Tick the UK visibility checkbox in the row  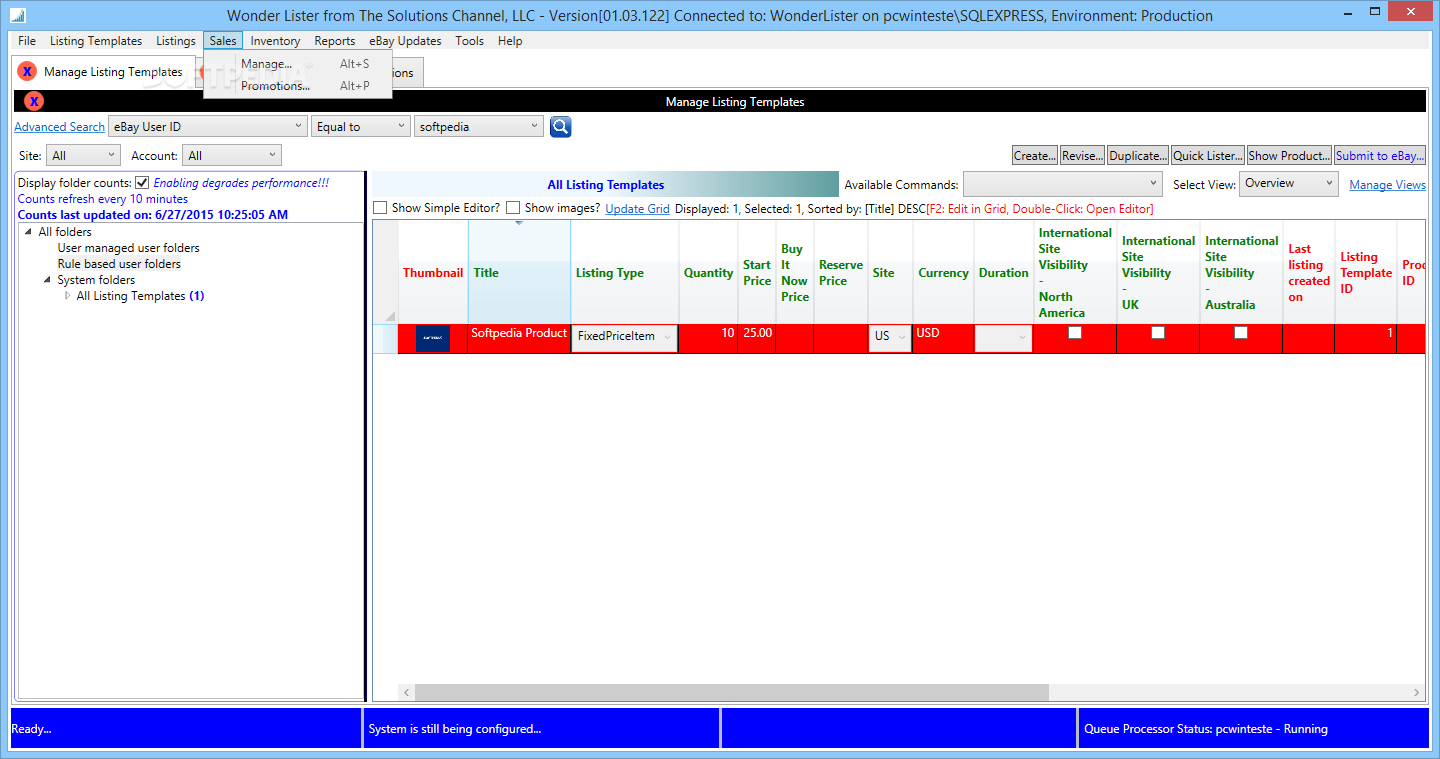coord(1158,333)
